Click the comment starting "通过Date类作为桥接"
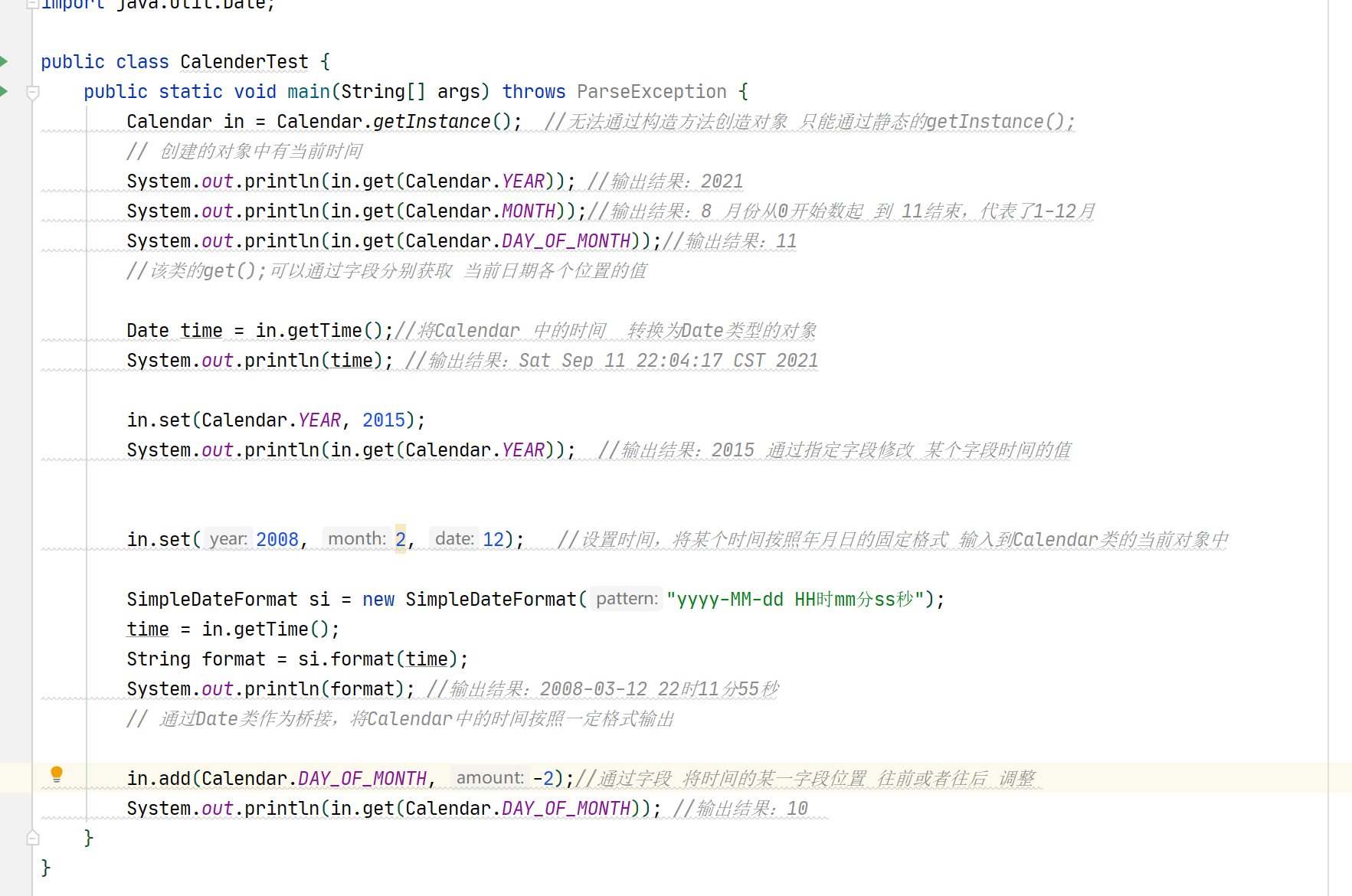This screenshot has height=896, width=1352. 401,718
